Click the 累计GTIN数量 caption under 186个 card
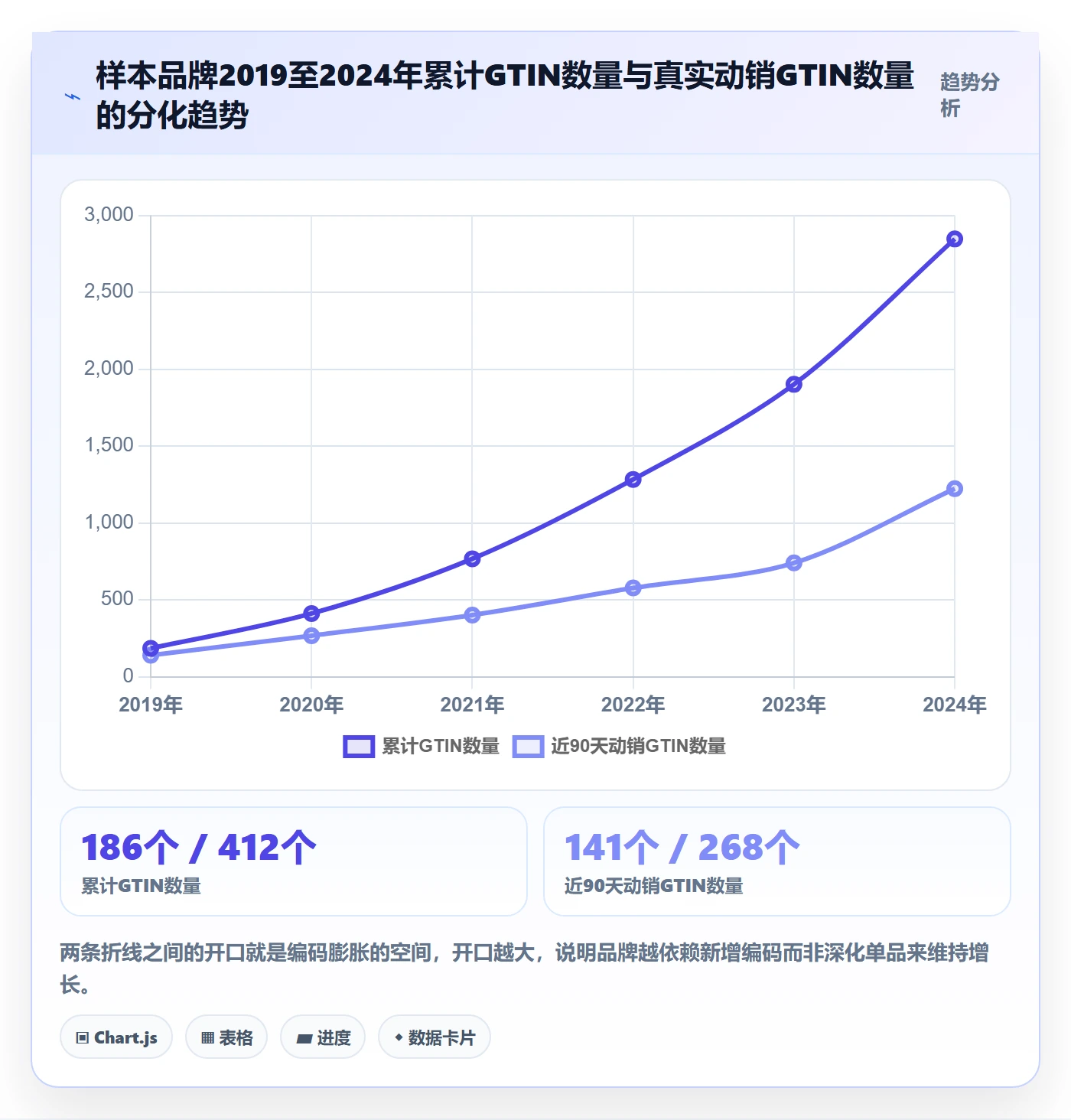Viewport: 1071px width, 1120px height. click(x=142, y=886)
